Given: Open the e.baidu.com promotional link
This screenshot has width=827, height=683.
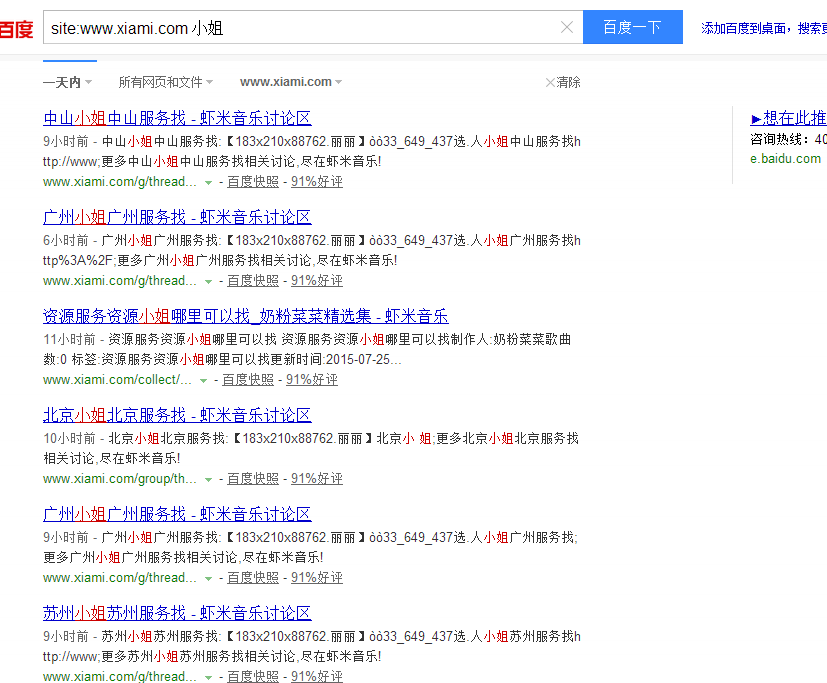Looking at the screenshot, I should coord(786,158).
